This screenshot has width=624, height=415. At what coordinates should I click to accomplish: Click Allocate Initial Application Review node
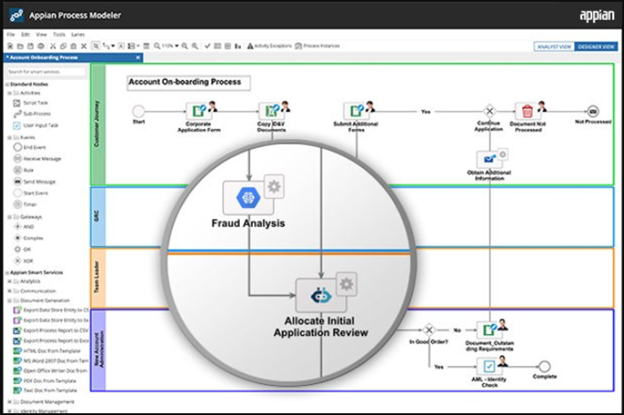click(321, 295)
